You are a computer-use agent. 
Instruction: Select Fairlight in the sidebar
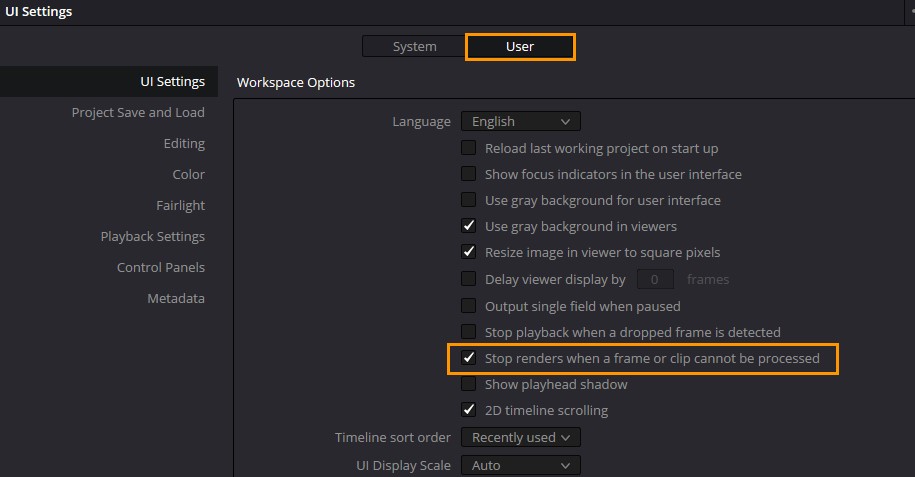click(180, 205)
